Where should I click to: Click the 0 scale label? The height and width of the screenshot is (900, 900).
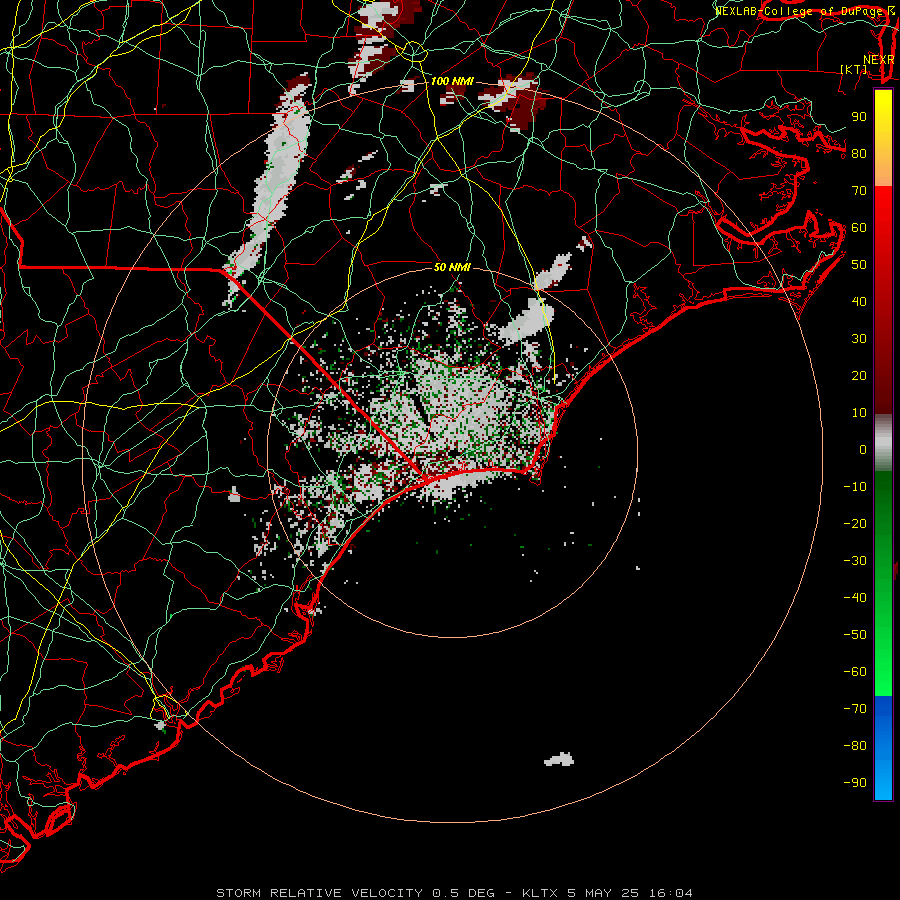pos(863,450)
